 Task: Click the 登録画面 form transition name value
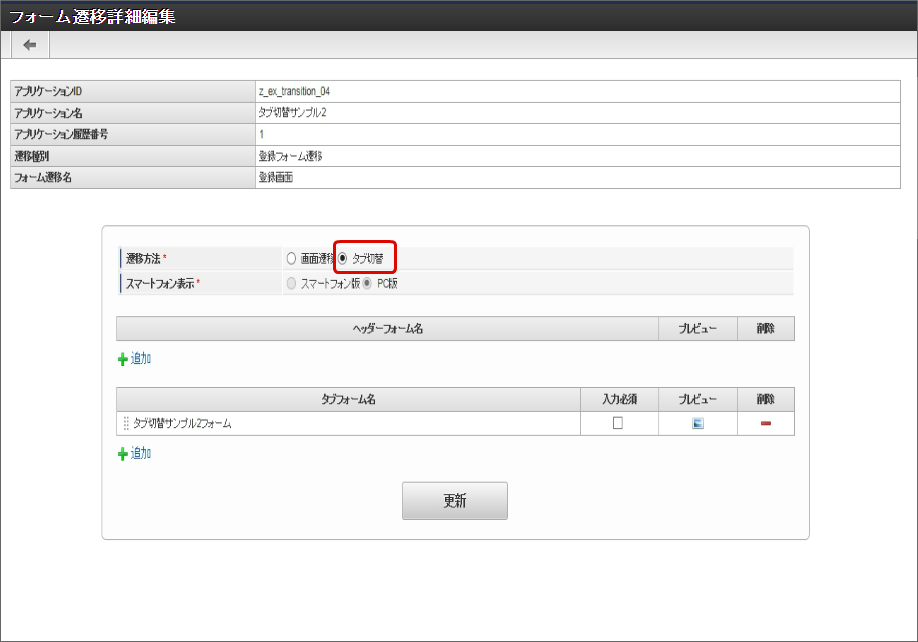pos(276,177)
